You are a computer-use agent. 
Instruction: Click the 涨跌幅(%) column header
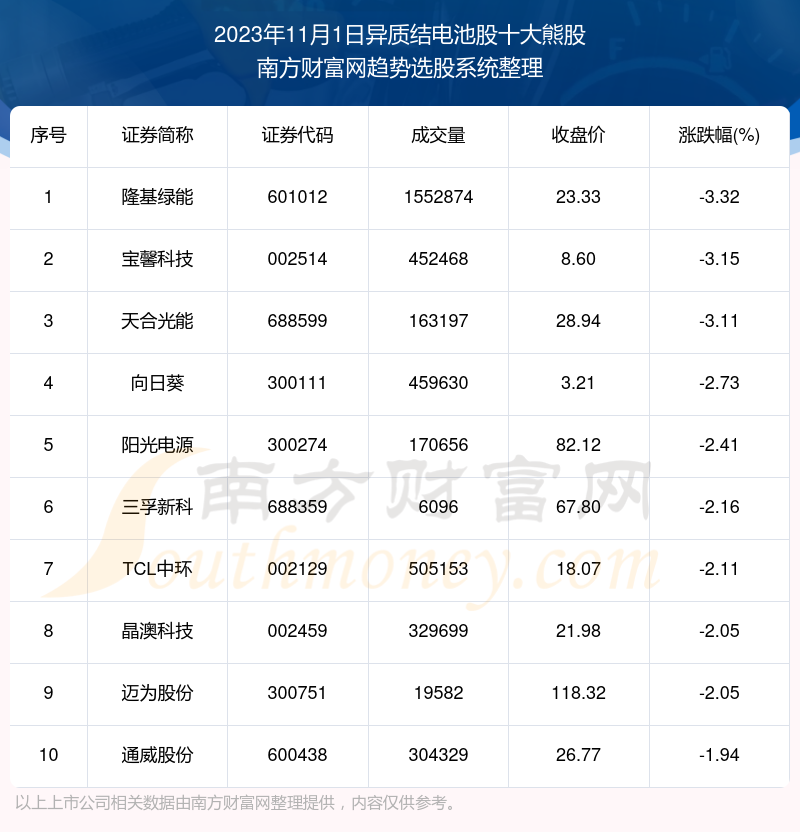coord(719,136)
